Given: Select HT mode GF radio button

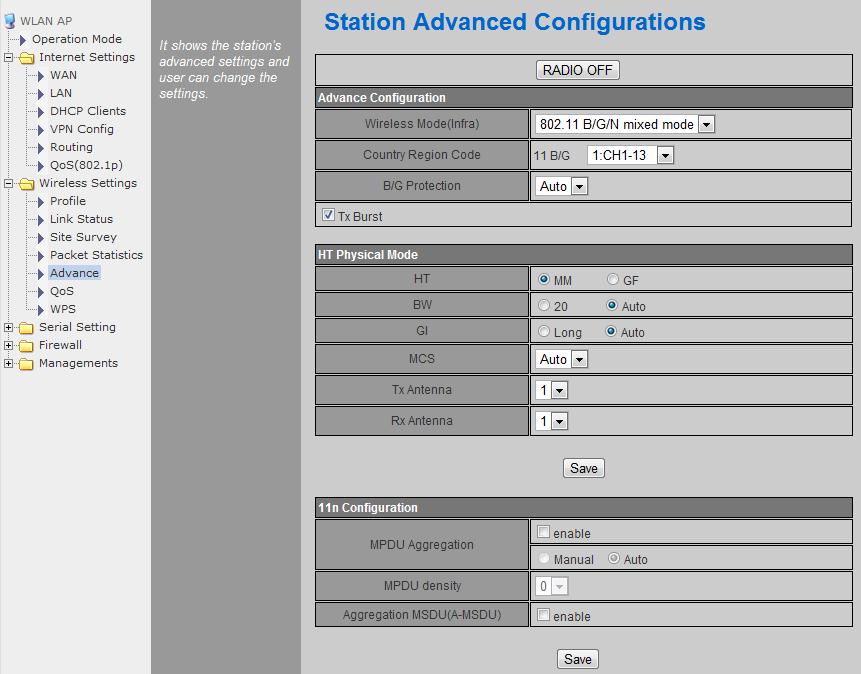Looking at the screenshot, I should [x=612, y=279].
